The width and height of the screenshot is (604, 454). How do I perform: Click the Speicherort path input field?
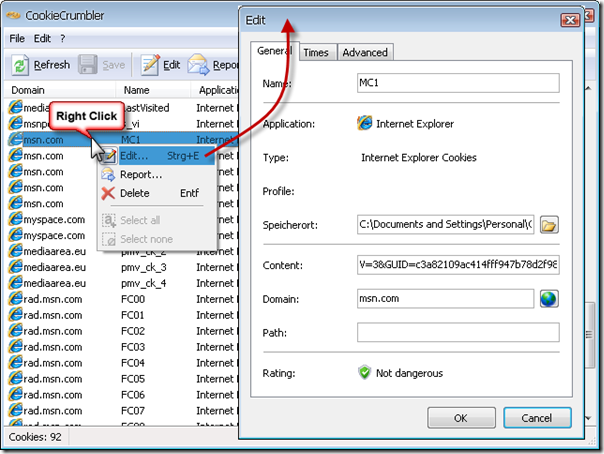click(445, 225)
